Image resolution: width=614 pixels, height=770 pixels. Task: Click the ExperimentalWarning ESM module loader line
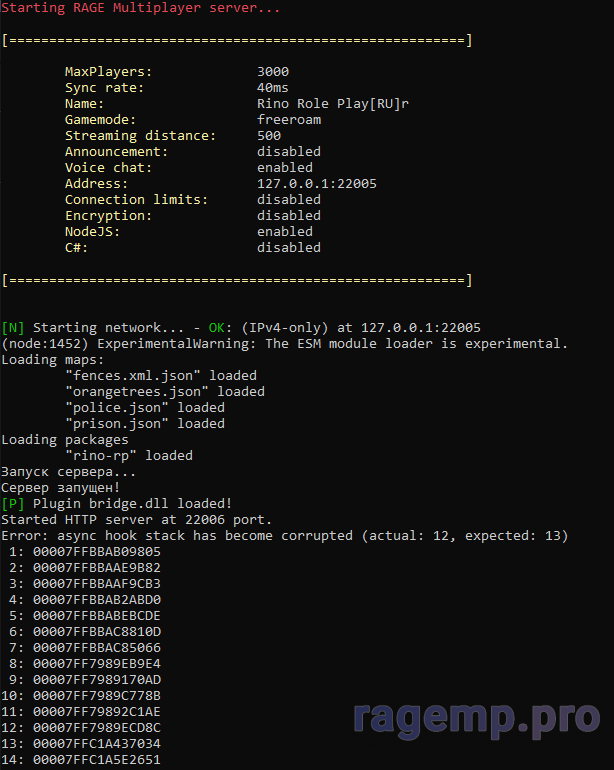click(285, 344)
